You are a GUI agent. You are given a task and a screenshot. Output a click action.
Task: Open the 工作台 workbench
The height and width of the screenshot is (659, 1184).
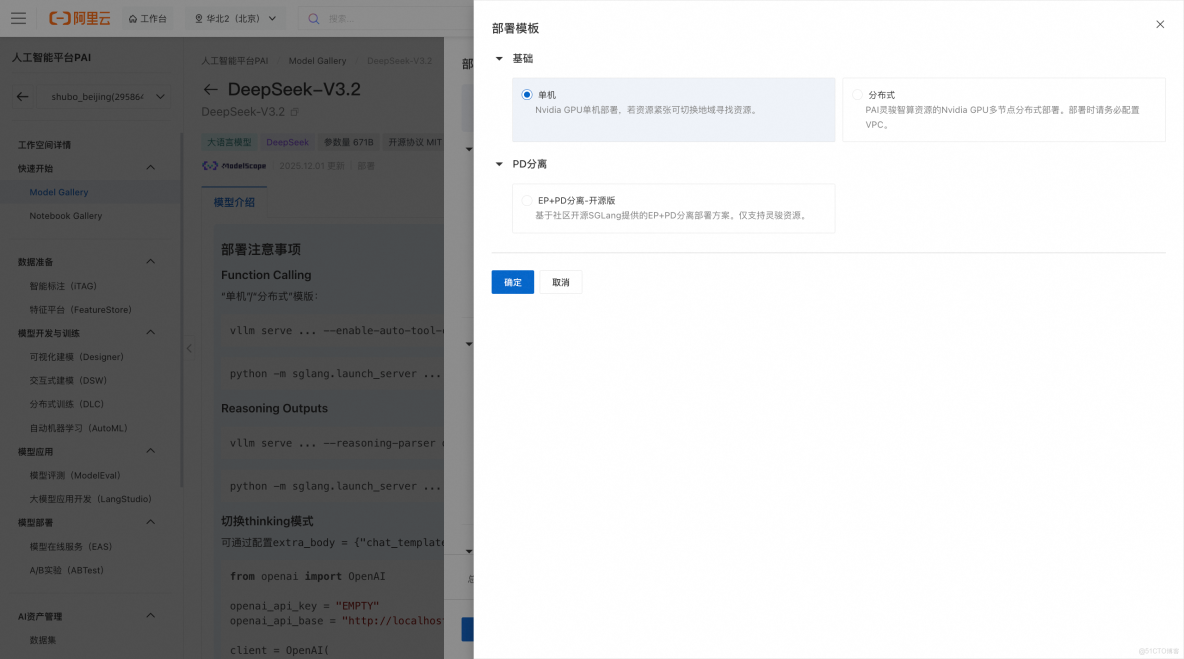point(147,18)
